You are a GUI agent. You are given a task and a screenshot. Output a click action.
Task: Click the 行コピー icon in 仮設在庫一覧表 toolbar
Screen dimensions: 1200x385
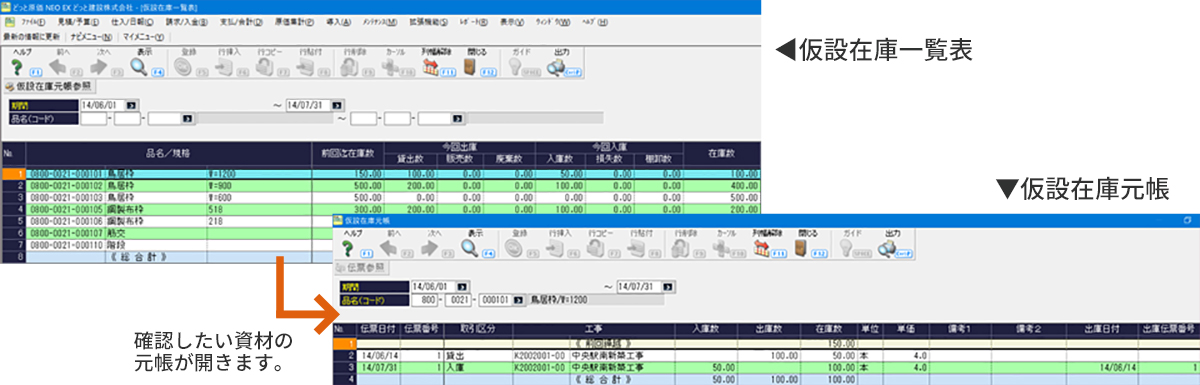(264, 66)
